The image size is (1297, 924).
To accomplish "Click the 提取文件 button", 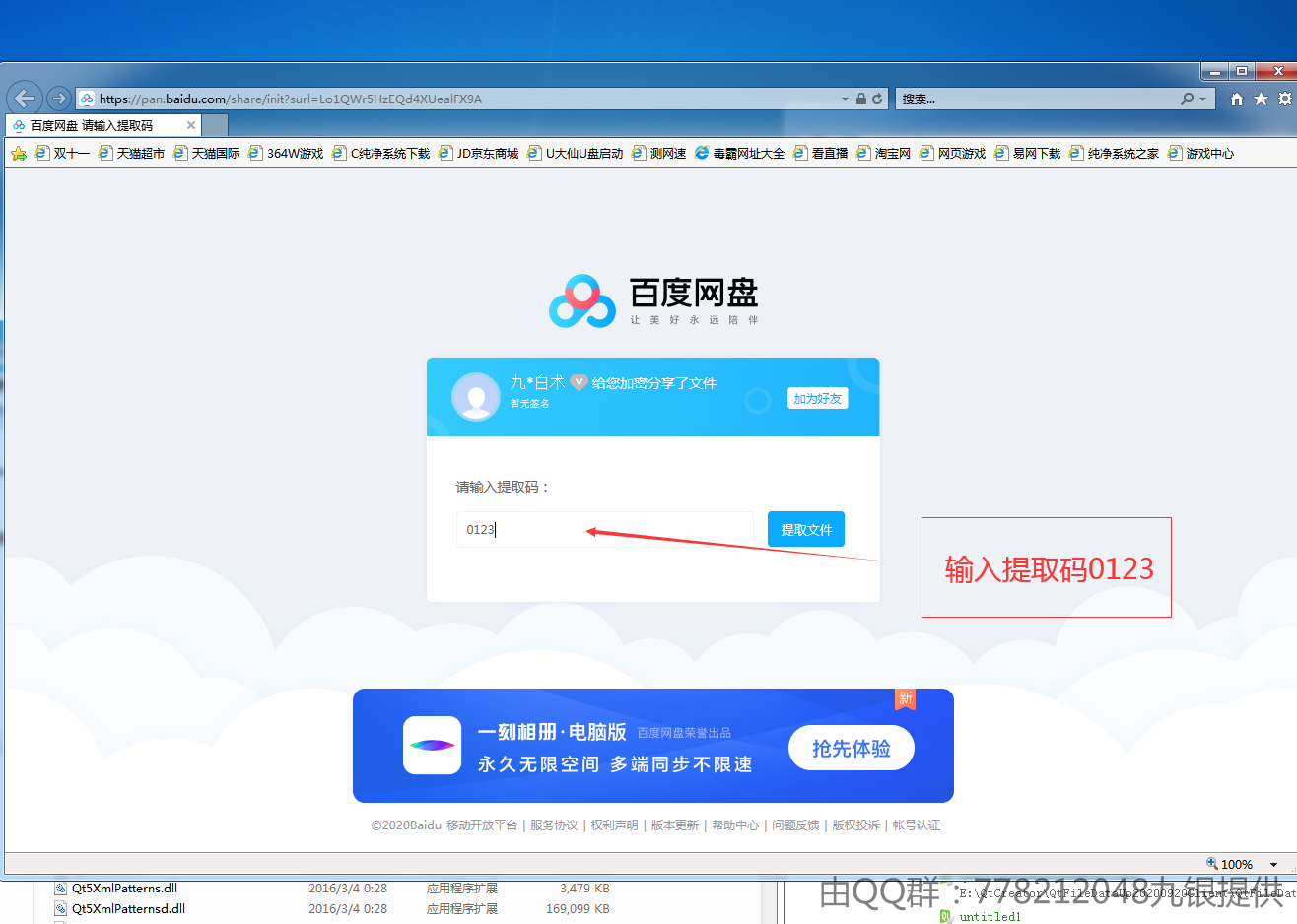I will point(806,529).
